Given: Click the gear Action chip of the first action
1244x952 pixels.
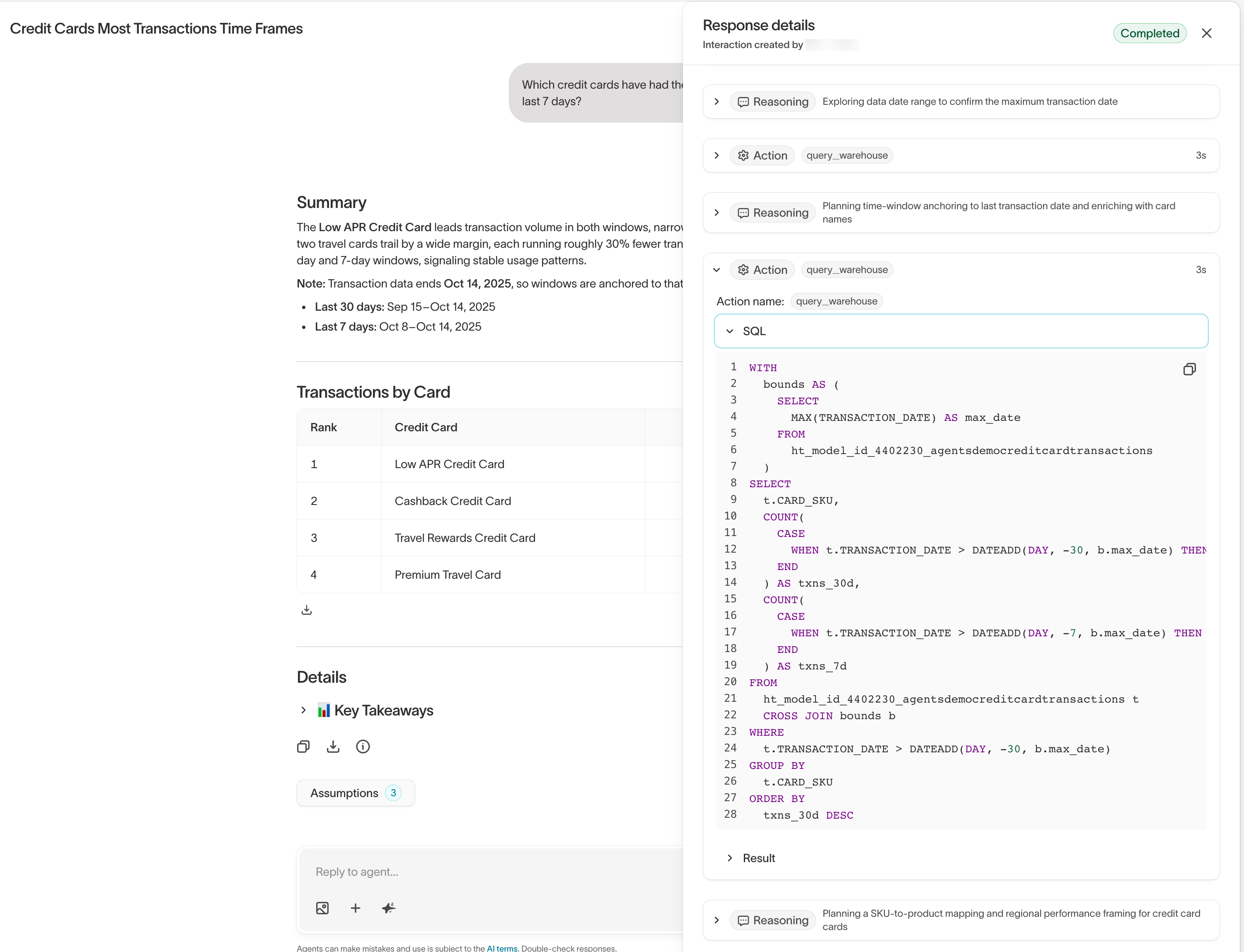Looking at the screenshot, I should pyautogui.click(x=762, y=155).
